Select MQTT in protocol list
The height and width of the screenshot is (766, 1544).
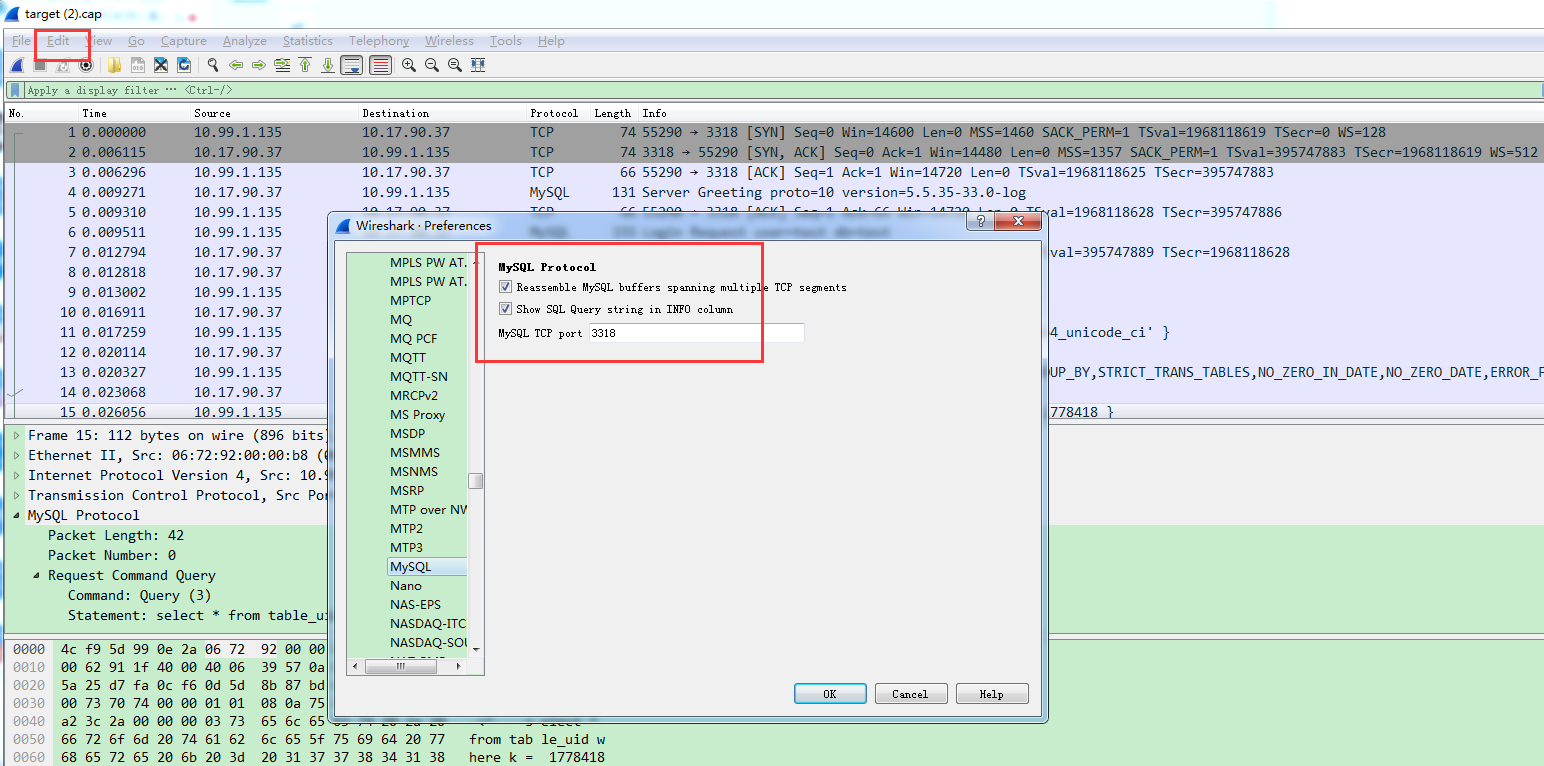pyautogui.click(x=407, y=357)
